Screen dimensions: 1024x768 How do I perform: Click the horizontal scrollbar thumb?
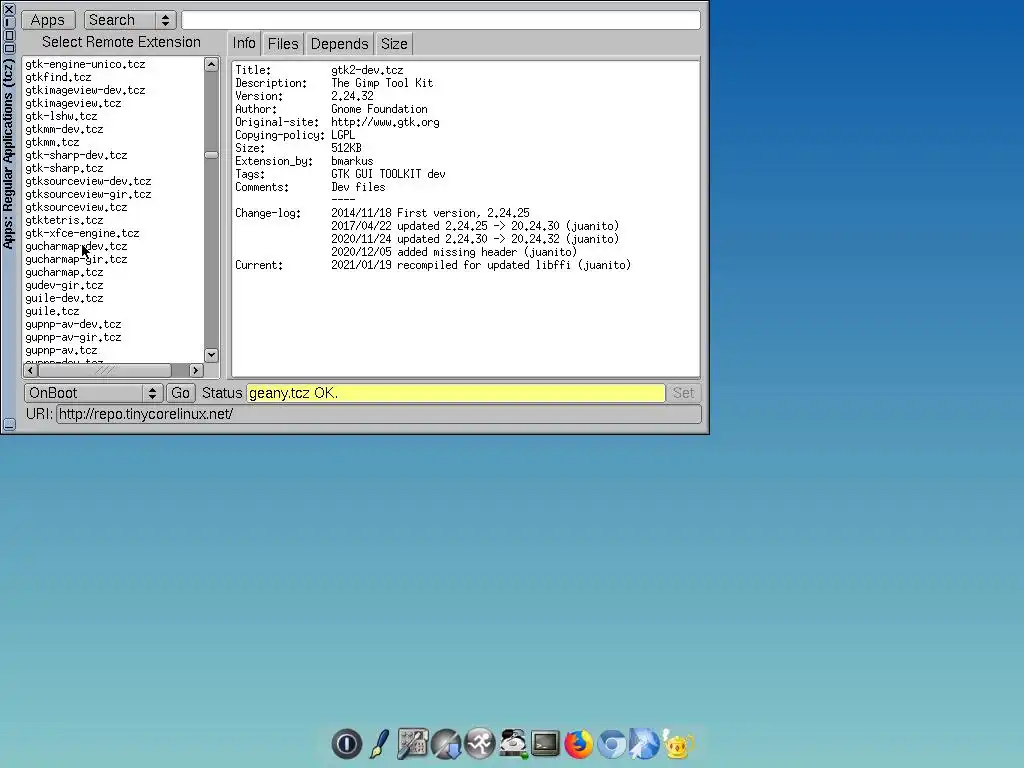tap(104, 370)
